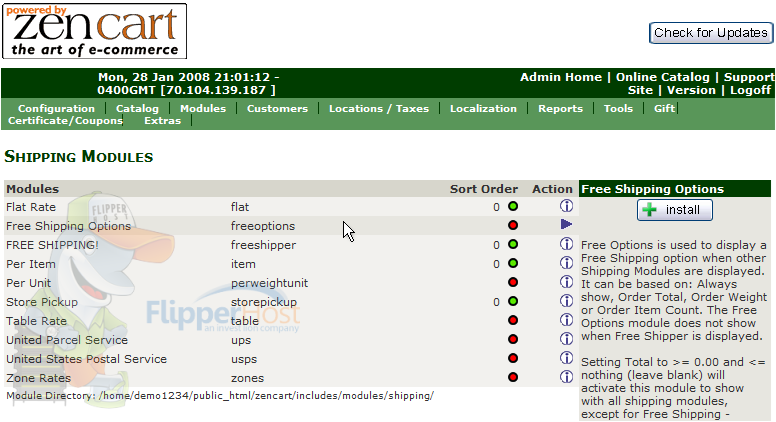Select the Free Shipping Options module name
The height and width of the screenshot is (422, 776).
(x=68, y=226)
